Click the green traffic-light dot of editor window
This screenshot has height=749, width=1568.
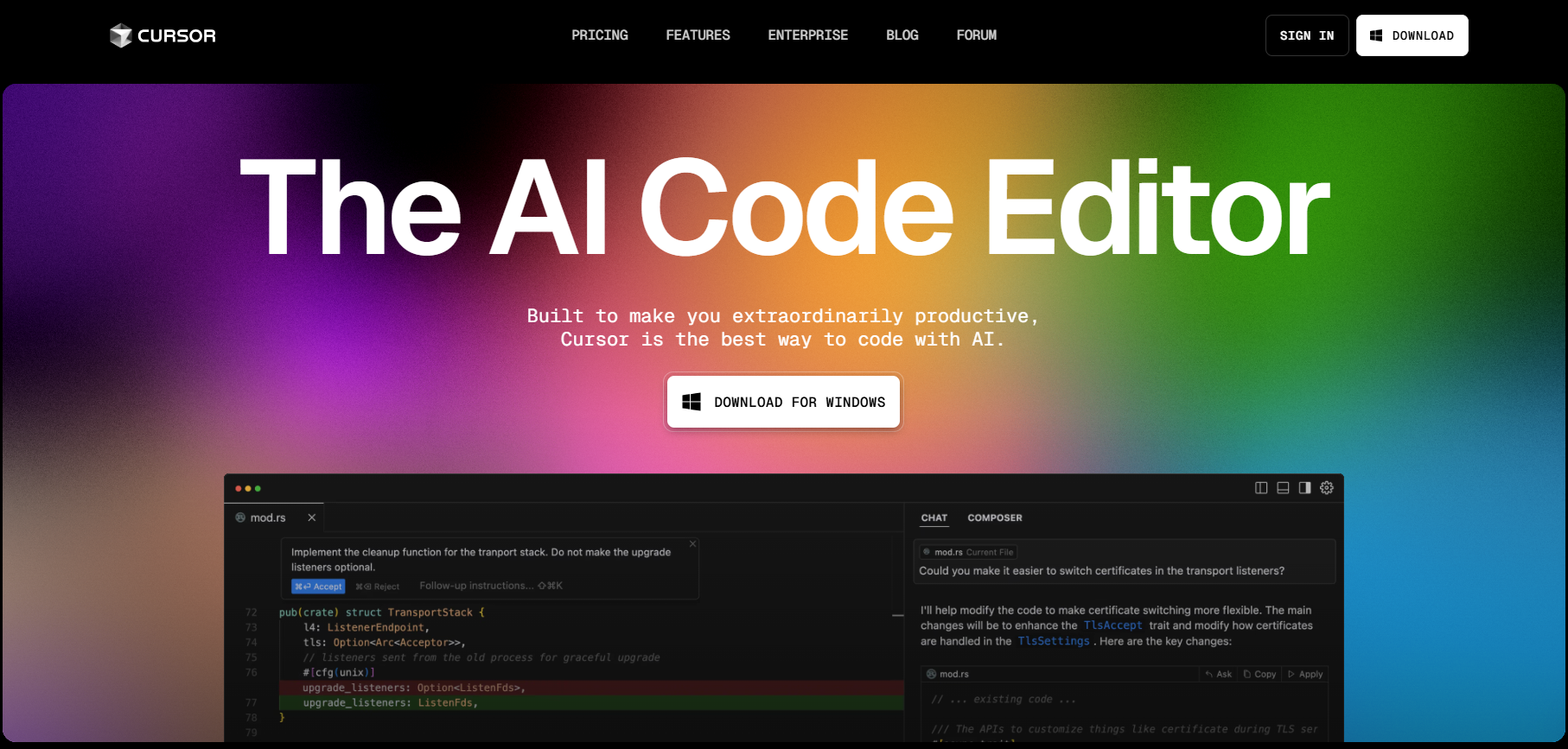[258, 489]
